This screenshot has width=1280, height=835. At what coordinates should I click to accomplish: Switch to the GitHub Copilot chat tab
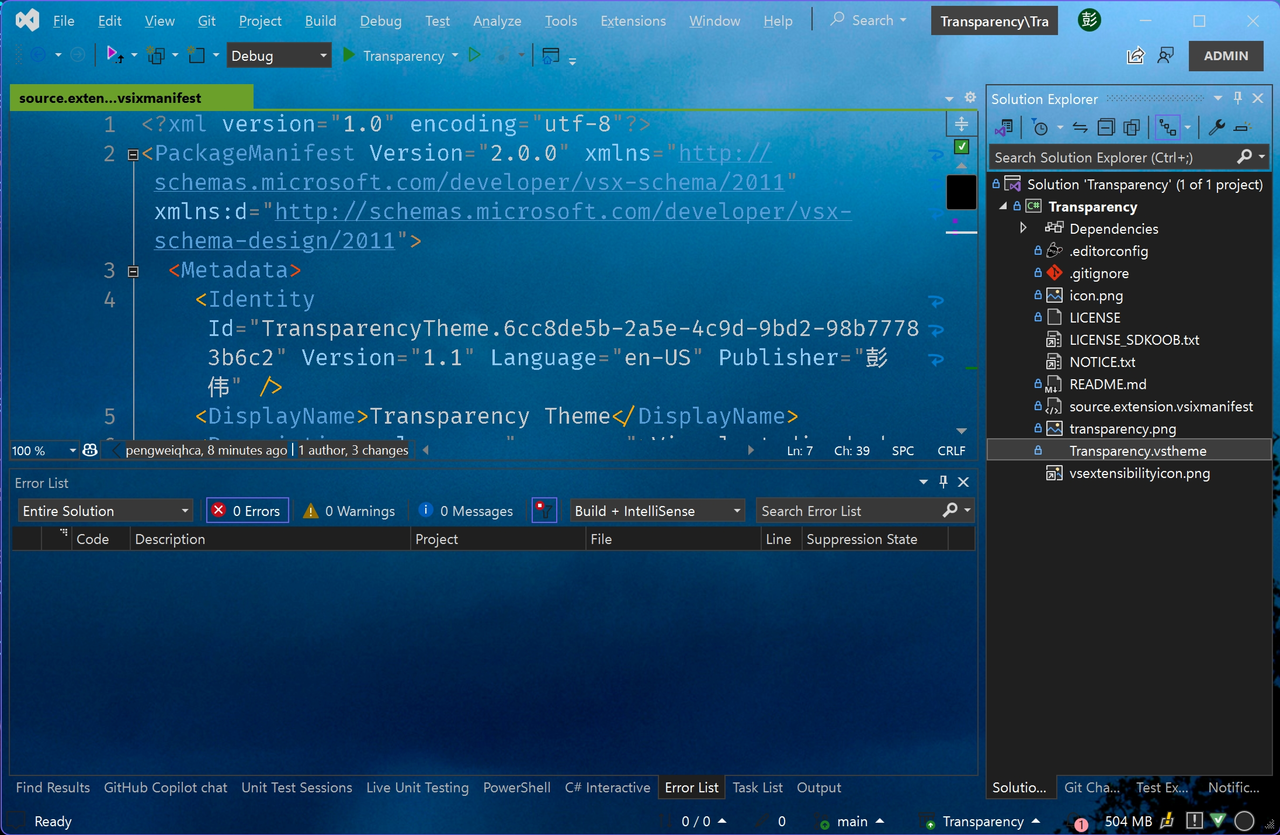click(x=166, y=787)
